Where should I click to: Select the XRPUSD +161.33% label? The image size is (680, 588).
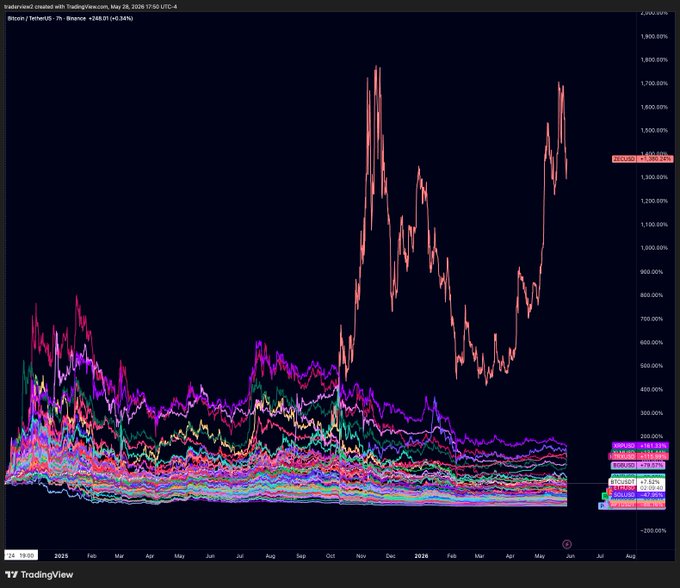click(640, 445)
